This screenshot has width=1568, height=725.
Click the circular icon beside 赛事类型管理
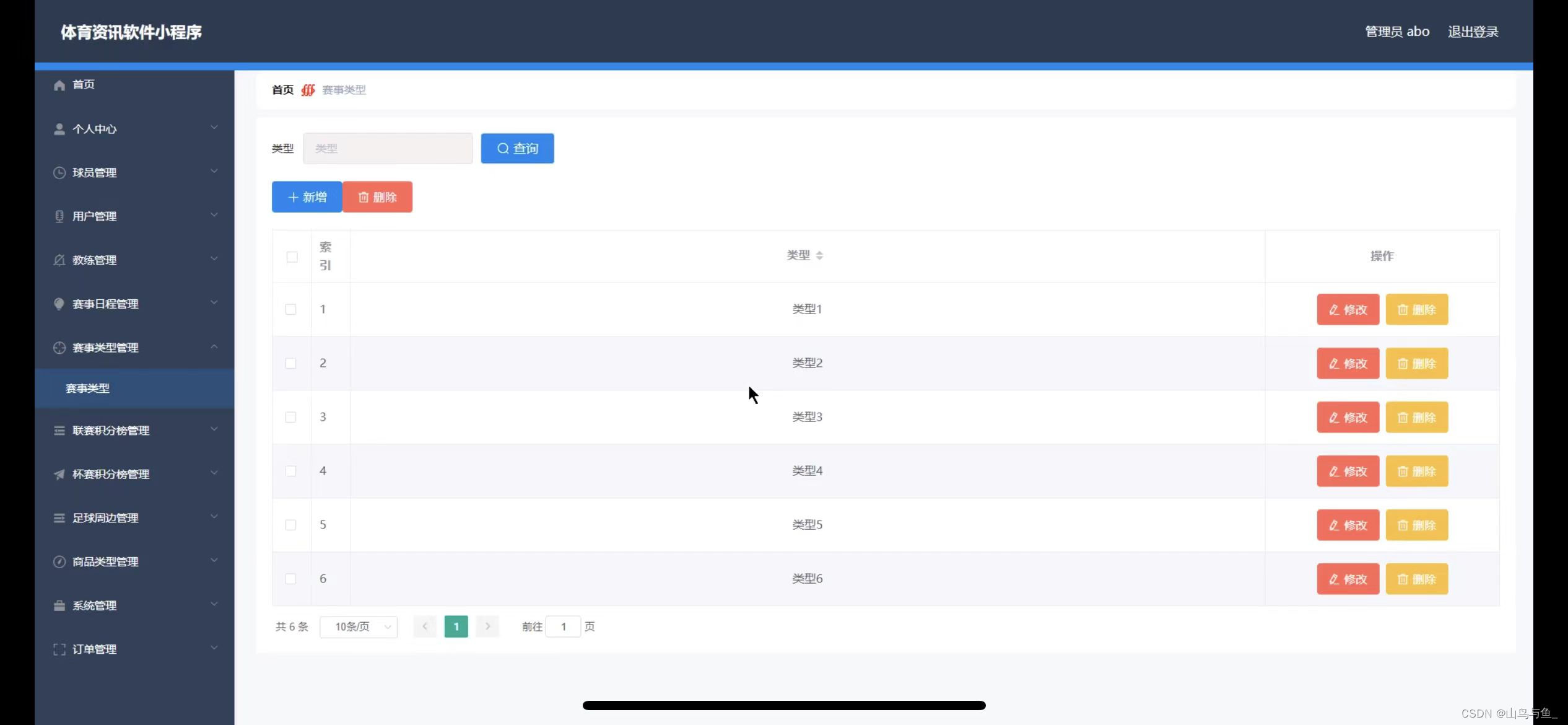pyautogui.click(x=59, y=348)
